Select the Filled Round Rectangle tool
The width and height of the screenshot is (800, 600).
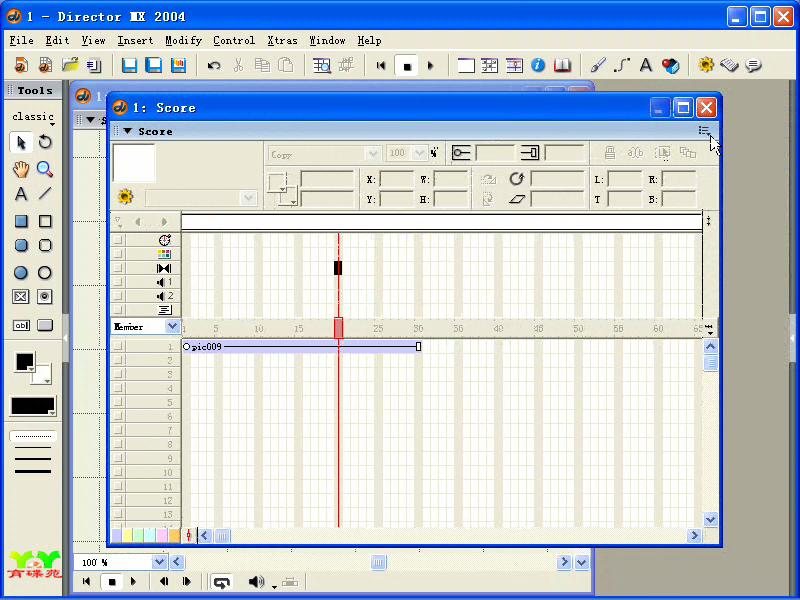(21, 245)
